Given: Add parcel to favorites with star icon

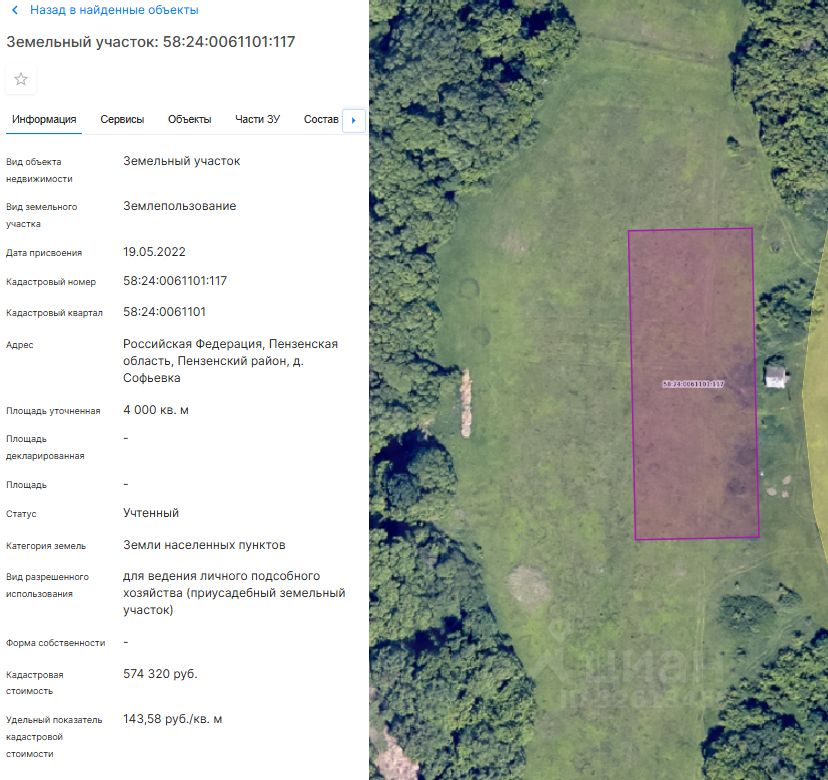Looking at the screenshot, I should pyautogui.click(x=21, y=79).
